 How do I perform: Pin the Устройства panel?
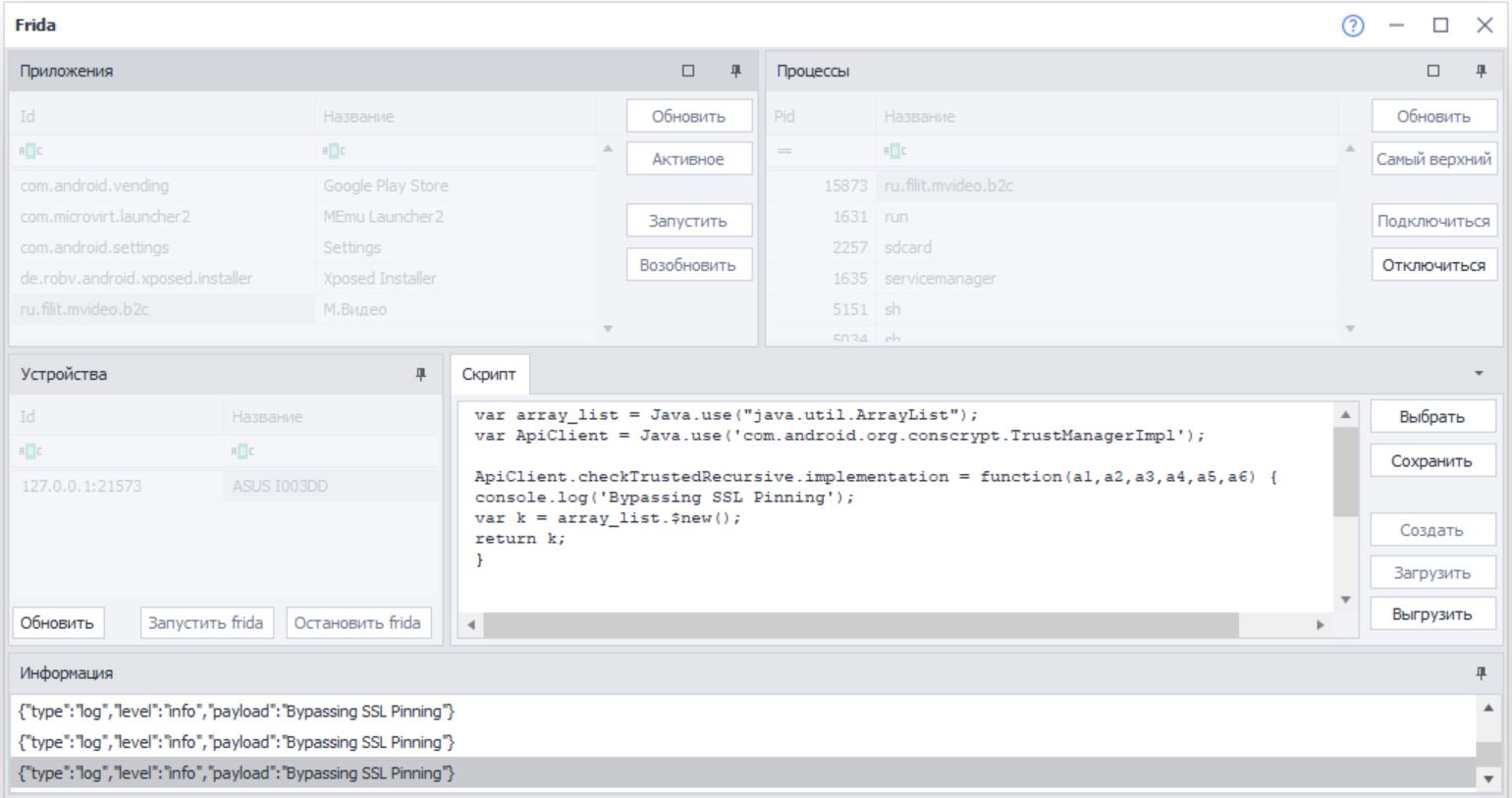tap(421, 374)
